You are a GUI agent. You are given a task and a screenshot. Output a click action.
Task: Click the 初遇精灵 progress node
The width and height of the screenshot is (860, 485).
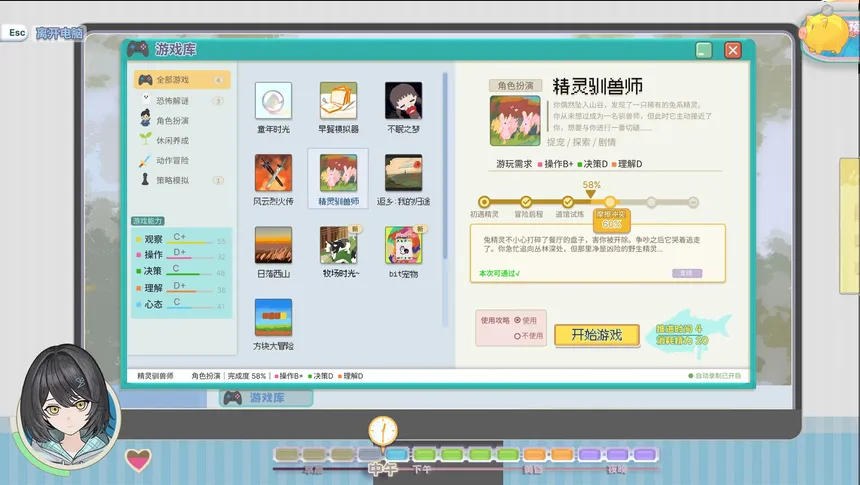[x=484, y=202]
